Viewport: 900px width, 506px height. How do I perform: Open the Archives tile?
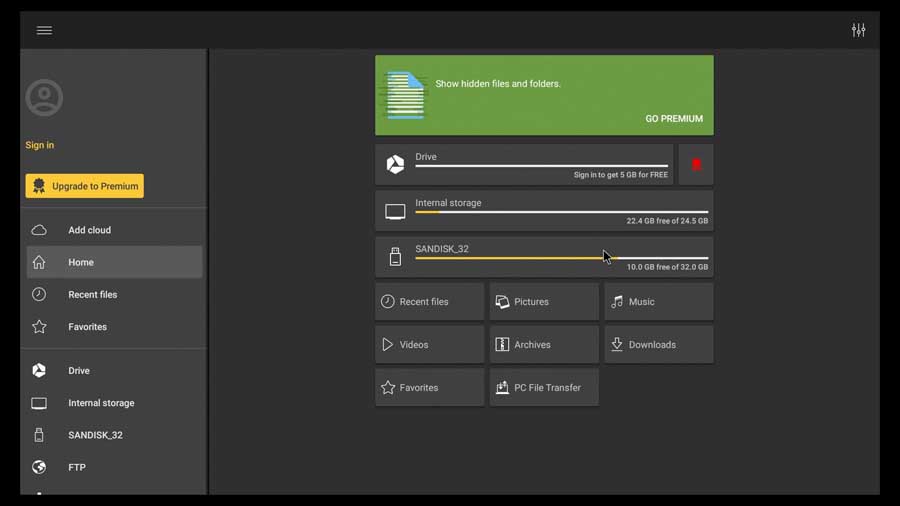point(544,345)
